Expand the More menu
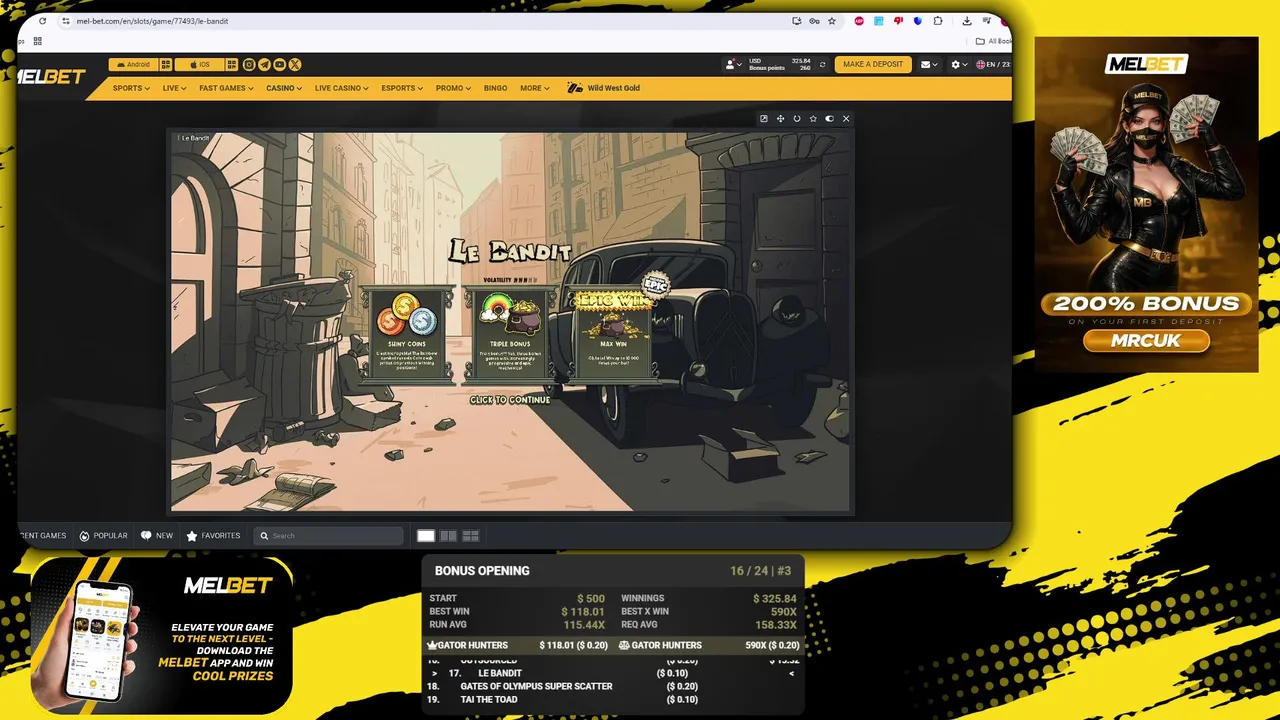1280x720 pixels. click(x=535, y=88)
